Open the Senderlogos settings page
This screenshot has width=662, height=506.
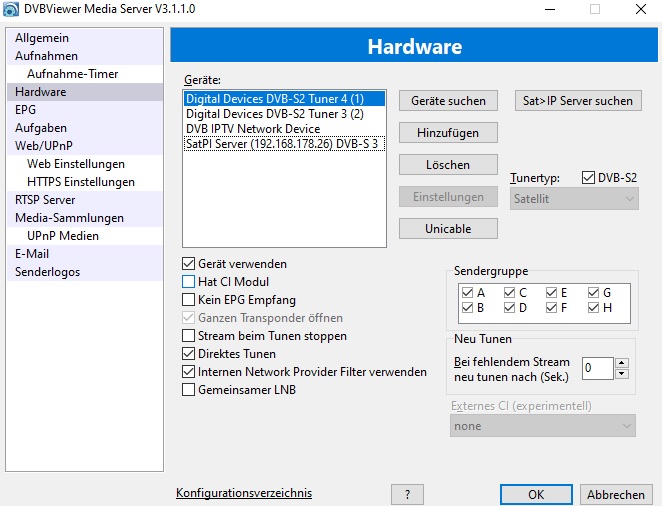click(x=85, y=272)
